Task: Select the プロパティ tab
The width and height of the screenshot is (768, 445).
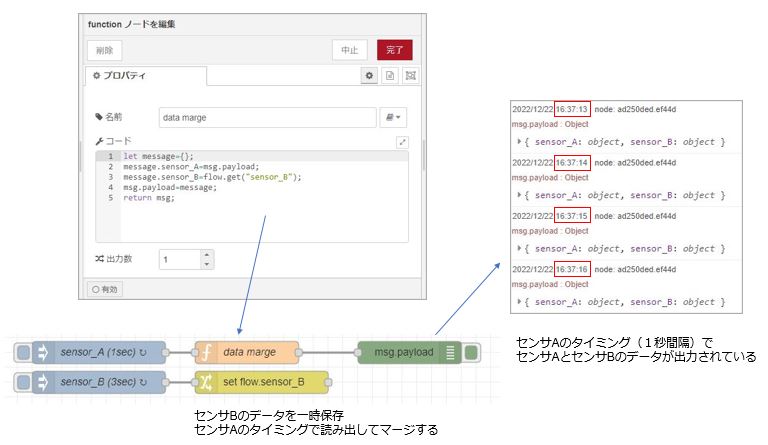Action: pyautogui.click(x=146, y=76)
